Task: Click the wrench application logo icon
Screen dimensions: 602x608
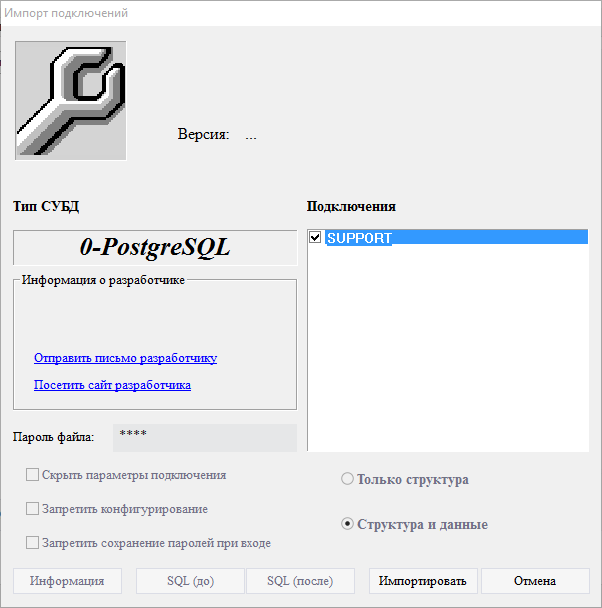Action: tap(71, 100)
